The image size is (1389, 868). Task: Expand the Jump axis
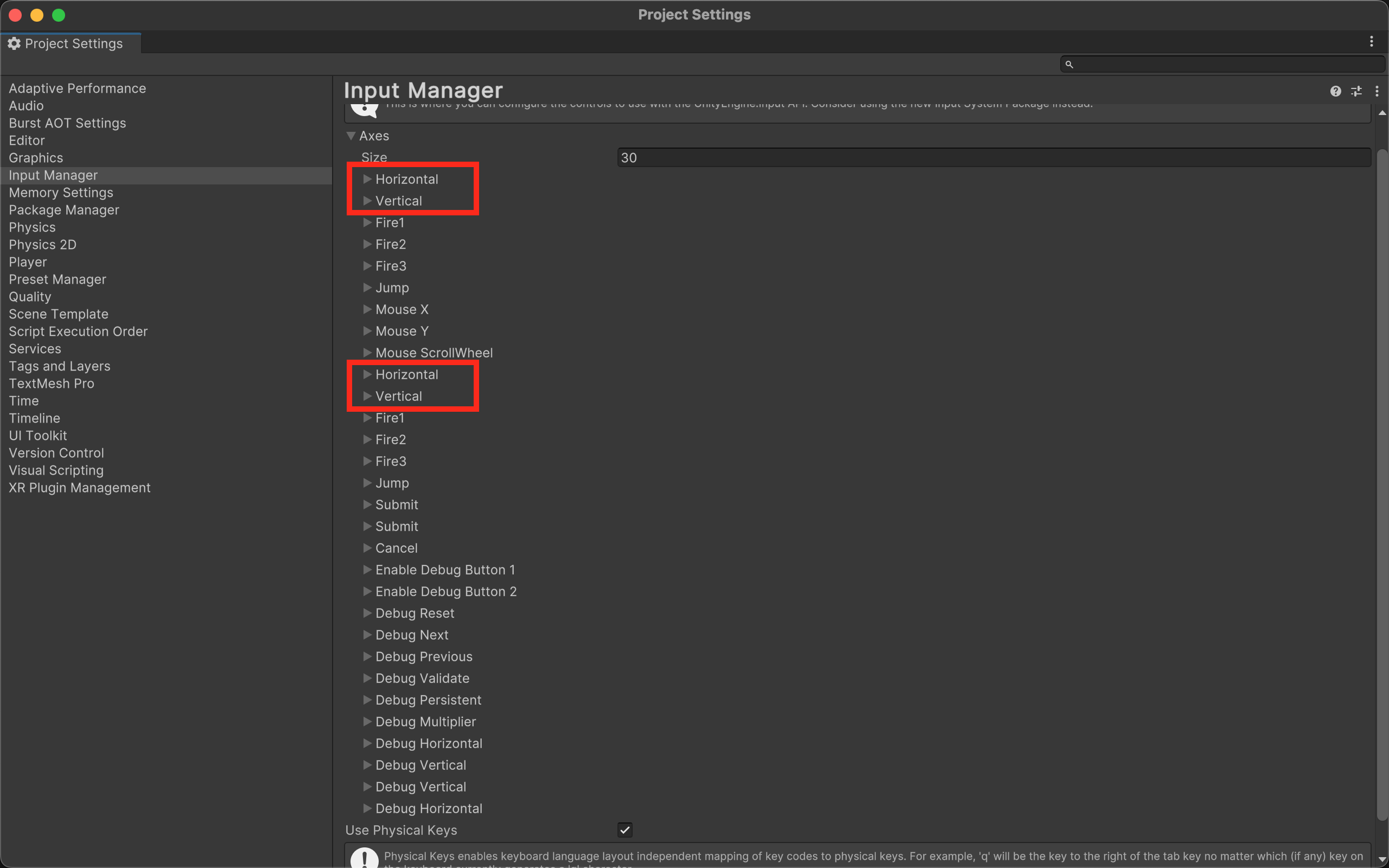coord(367,287)
